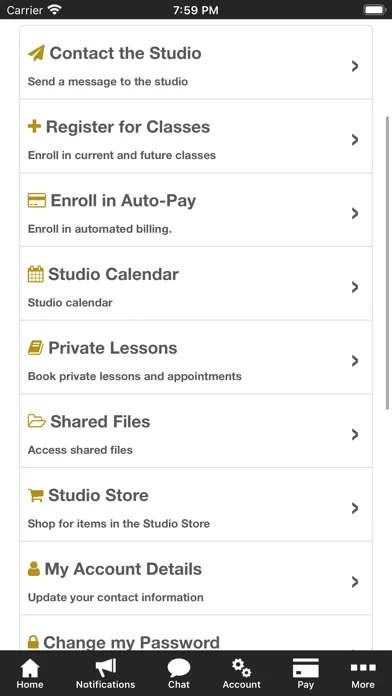Click the vertical scrollbar on right edge
The image size is (392, 696).
[388, 263]
